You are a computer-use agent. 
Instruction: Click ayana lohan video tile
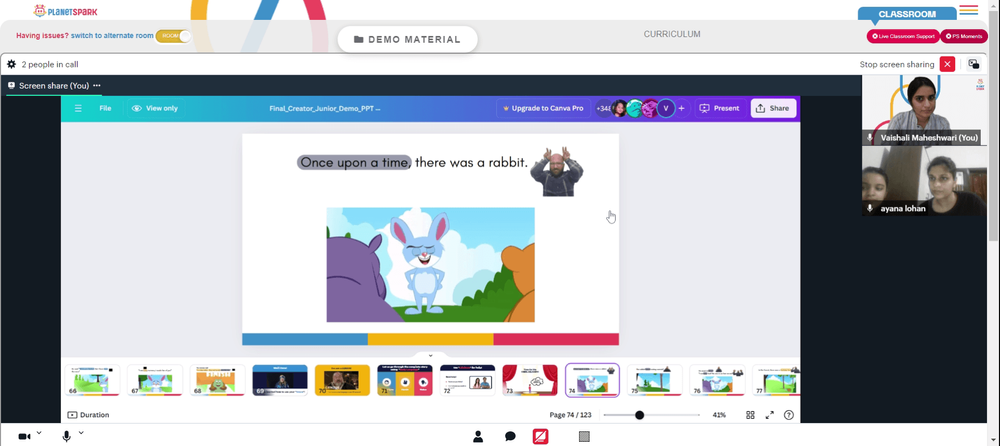tap(924, 181)
